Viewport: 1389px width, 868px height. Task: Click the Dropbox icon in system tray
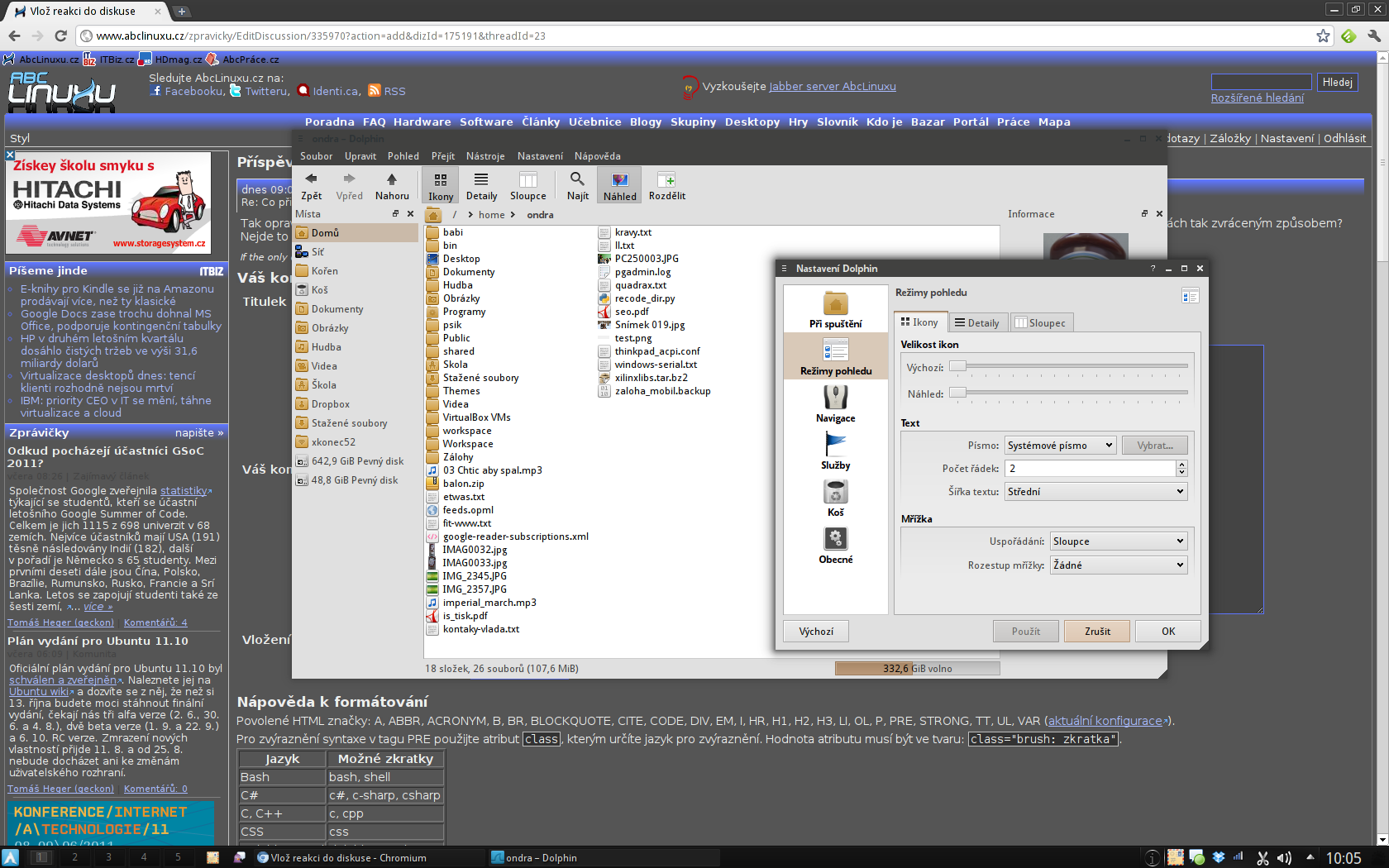click(1218, 857)
